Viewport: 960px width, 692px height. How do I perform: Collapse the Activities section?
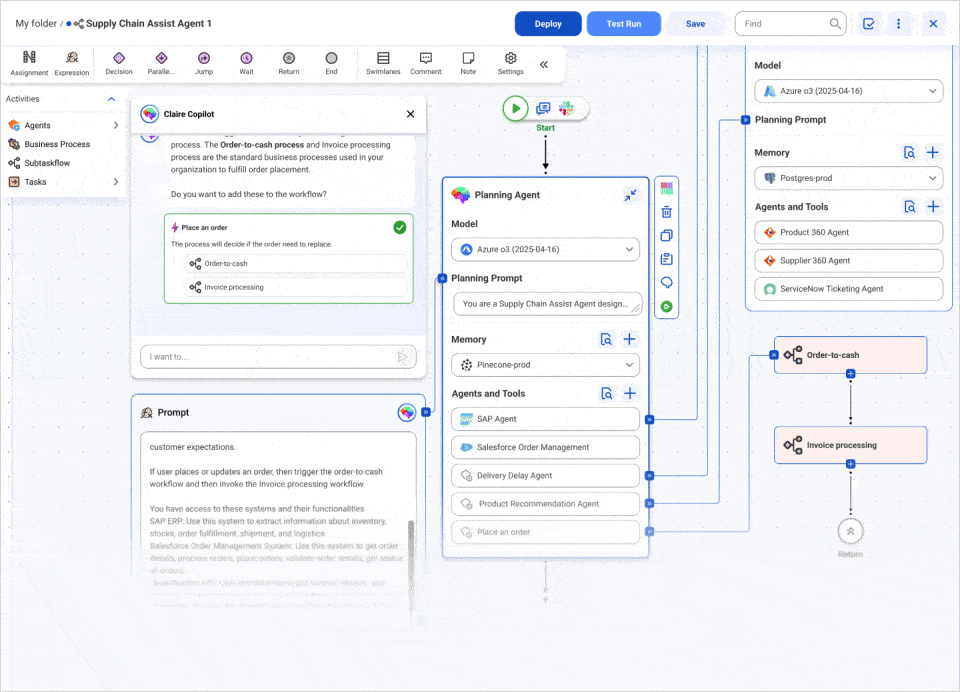[x=111, y=99]
